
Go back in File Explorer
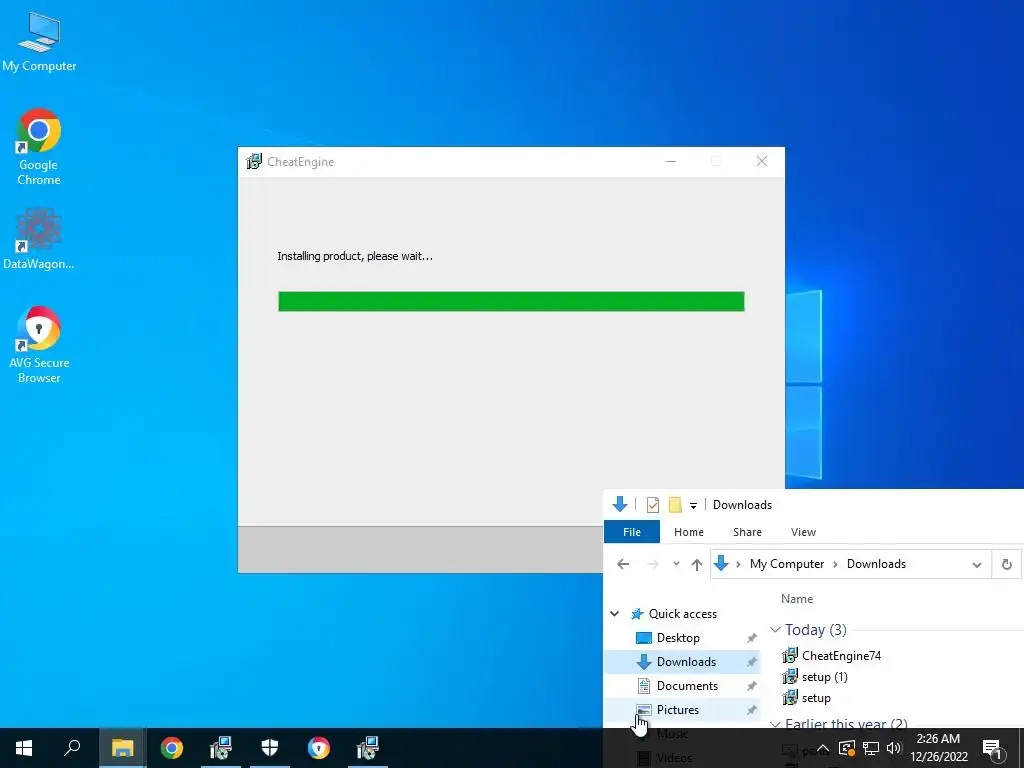pos(623,564)
